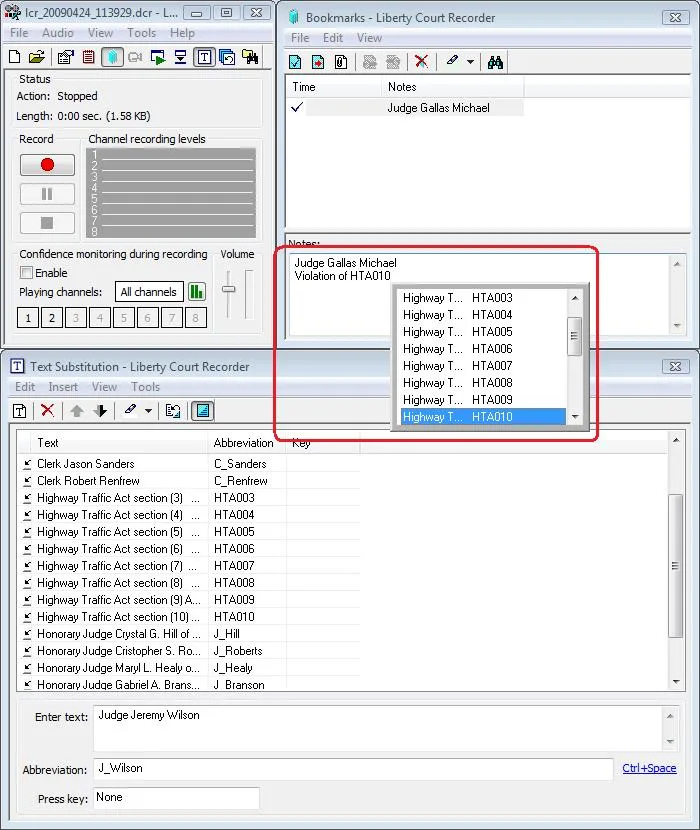The width and height of the screenshot is (700, 830).
Task: Click the green play window icon in recorder toolbar
Action: tap(157, 57)
